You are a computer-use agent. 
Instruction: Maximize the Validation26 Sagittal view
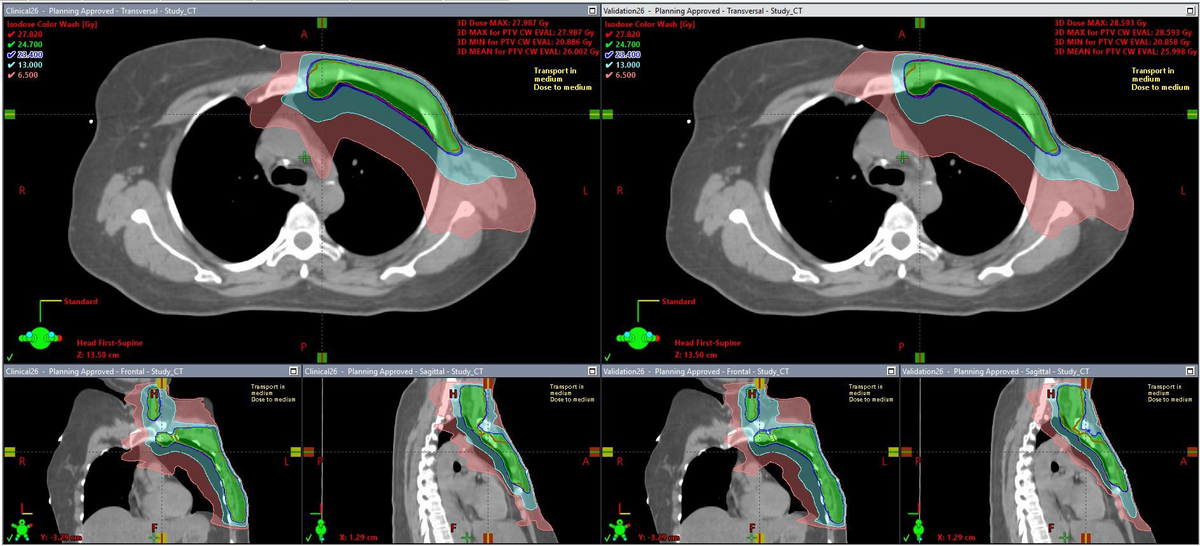(x=1192, y=371)
